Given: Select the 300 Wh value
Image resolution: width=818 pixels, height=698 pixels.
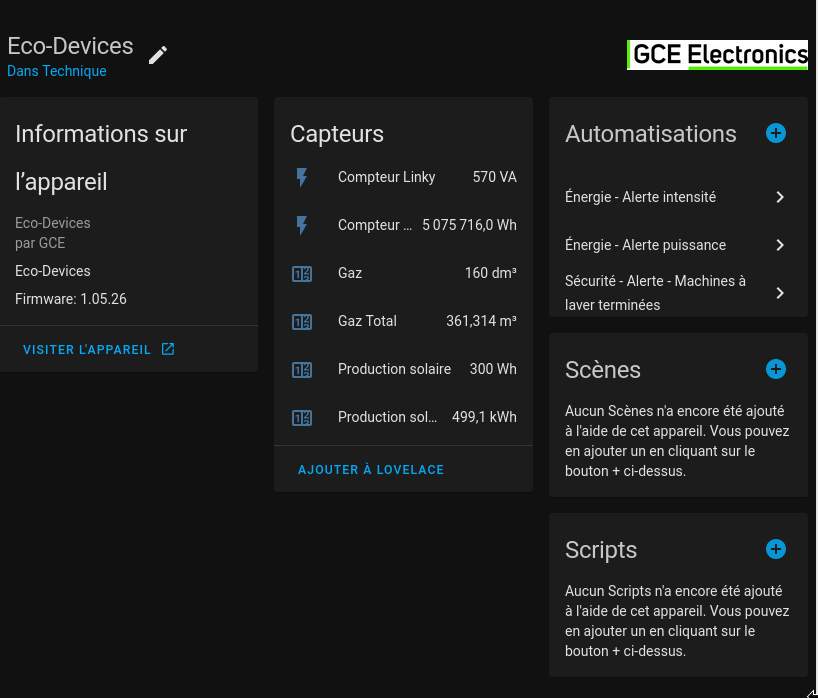Looking at the screenshot, I should 493,369.
